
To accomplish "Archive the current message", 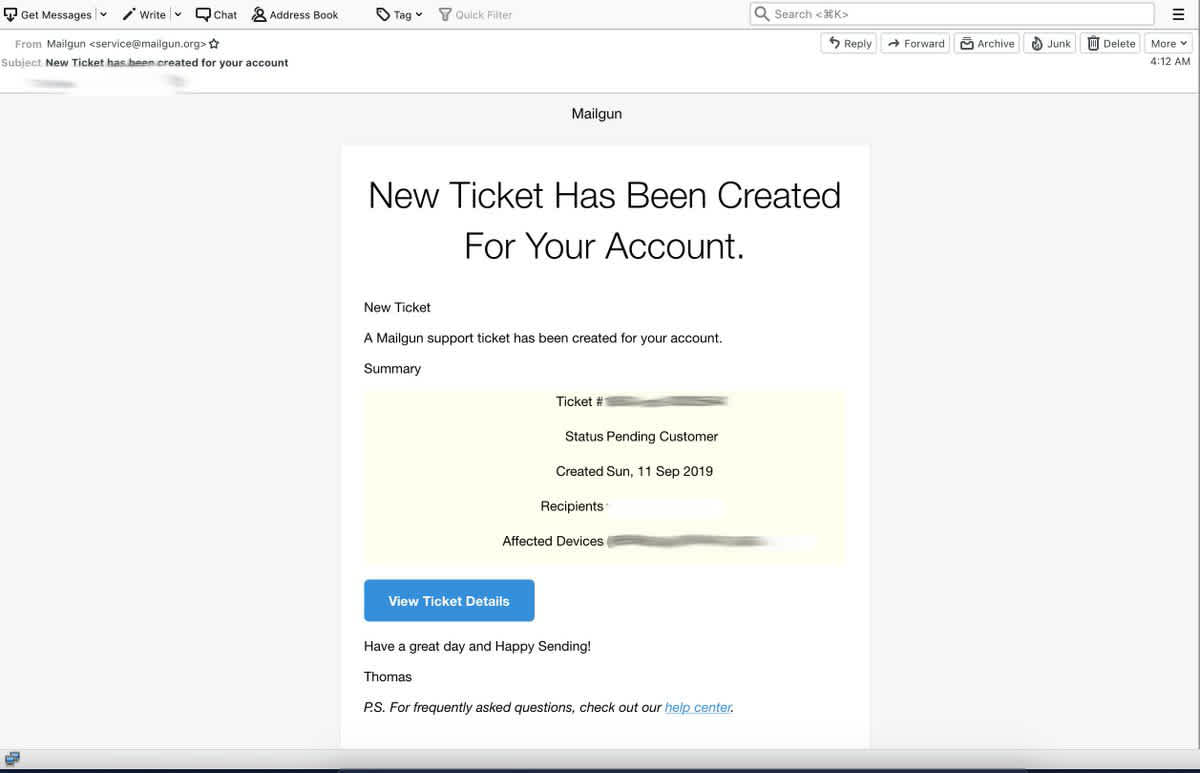I will [987, 43].
